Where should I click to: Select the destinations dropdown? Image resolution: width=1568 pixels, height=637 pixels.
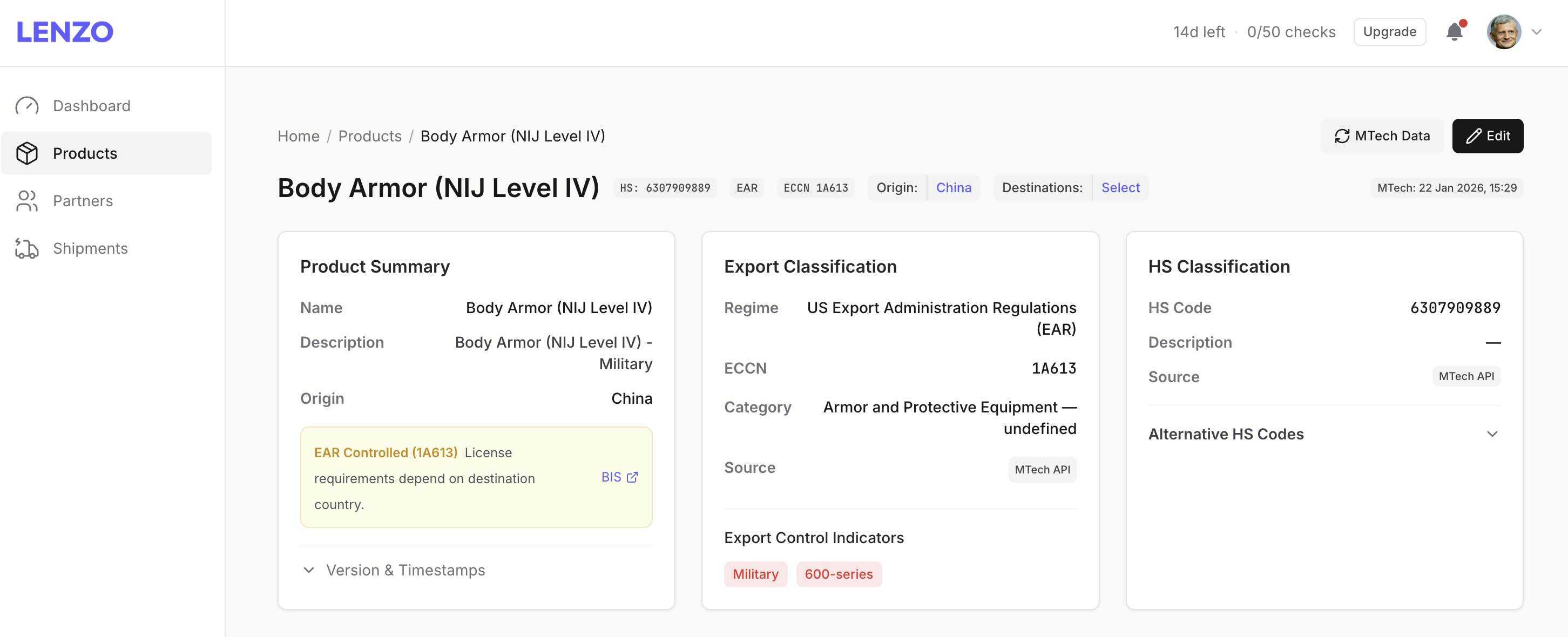[x=1120, y=187]
